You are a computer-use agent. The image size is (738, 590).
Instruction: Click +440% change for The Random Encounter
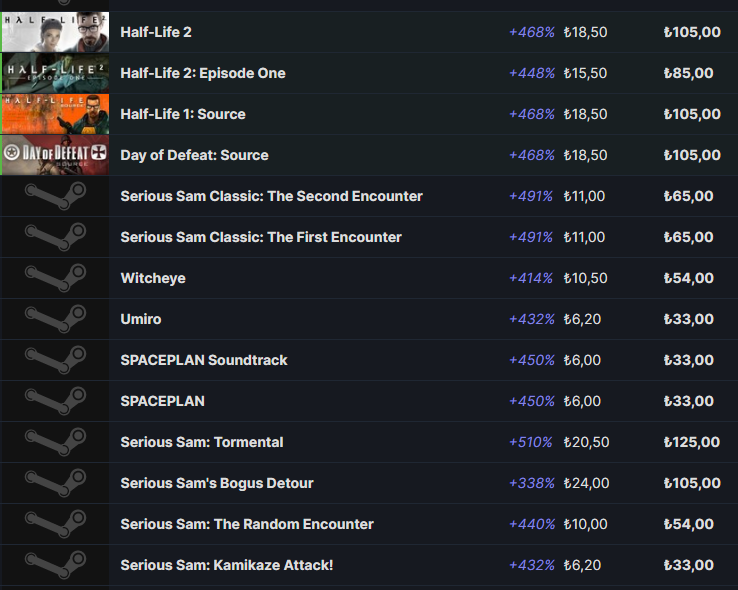pos(532,524)
